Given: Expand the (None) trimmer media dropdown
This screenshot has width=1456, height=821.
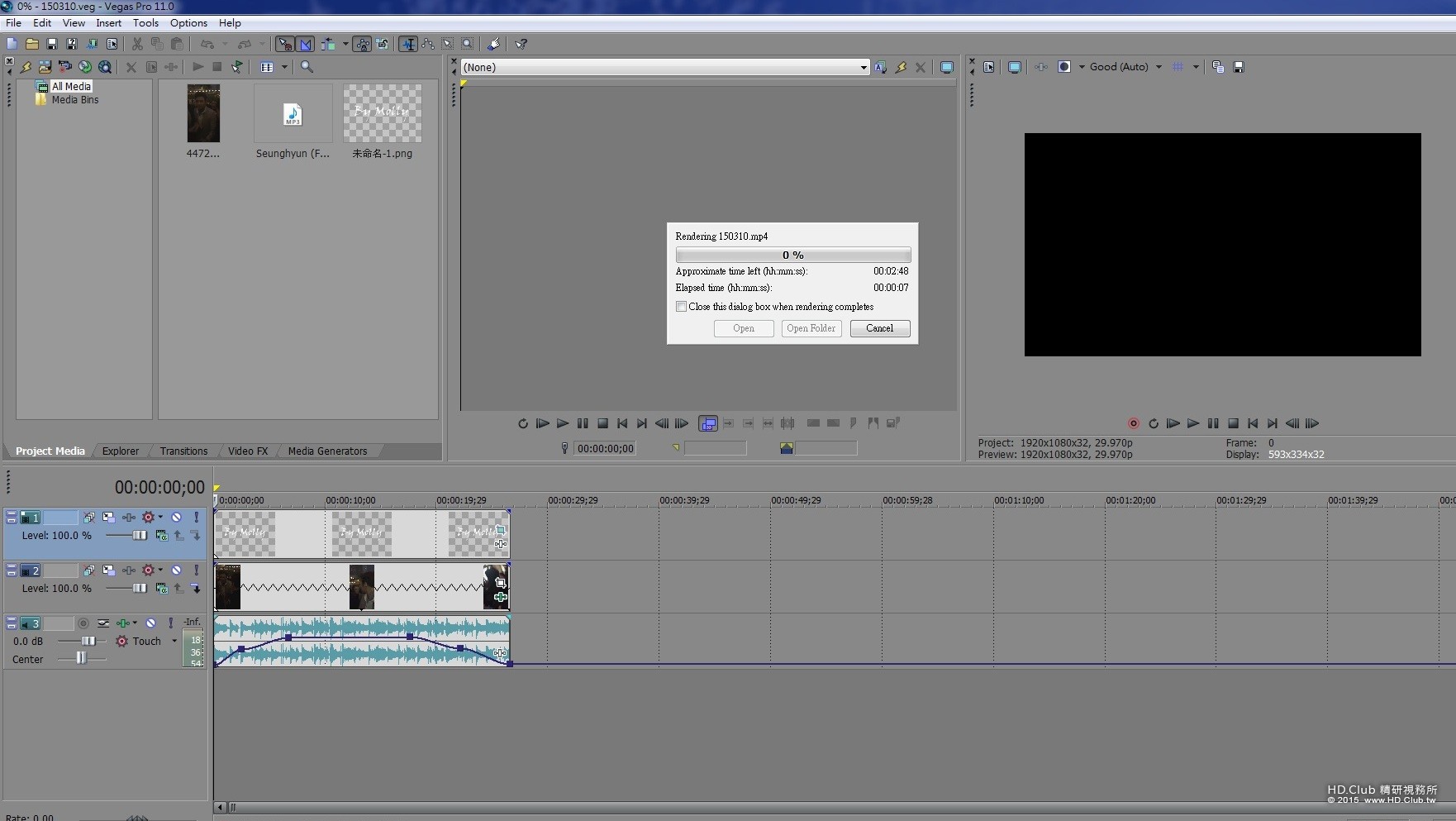Looking at the screenshot, I should (864, 68).
